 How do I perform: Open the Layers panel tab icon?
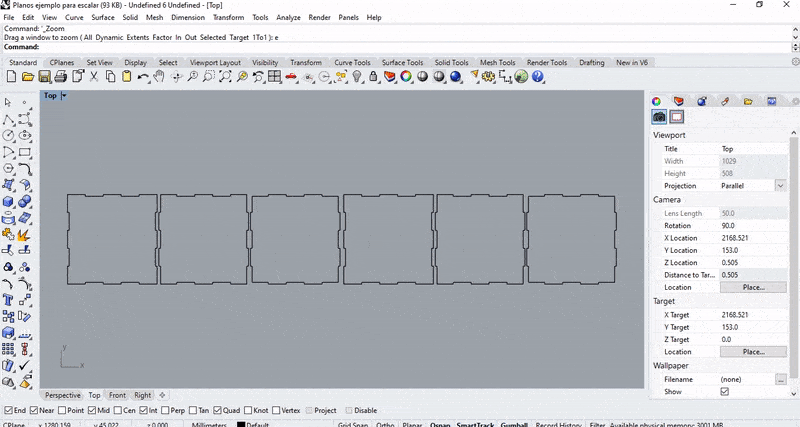pyautogui.click(x=679, y=101)
